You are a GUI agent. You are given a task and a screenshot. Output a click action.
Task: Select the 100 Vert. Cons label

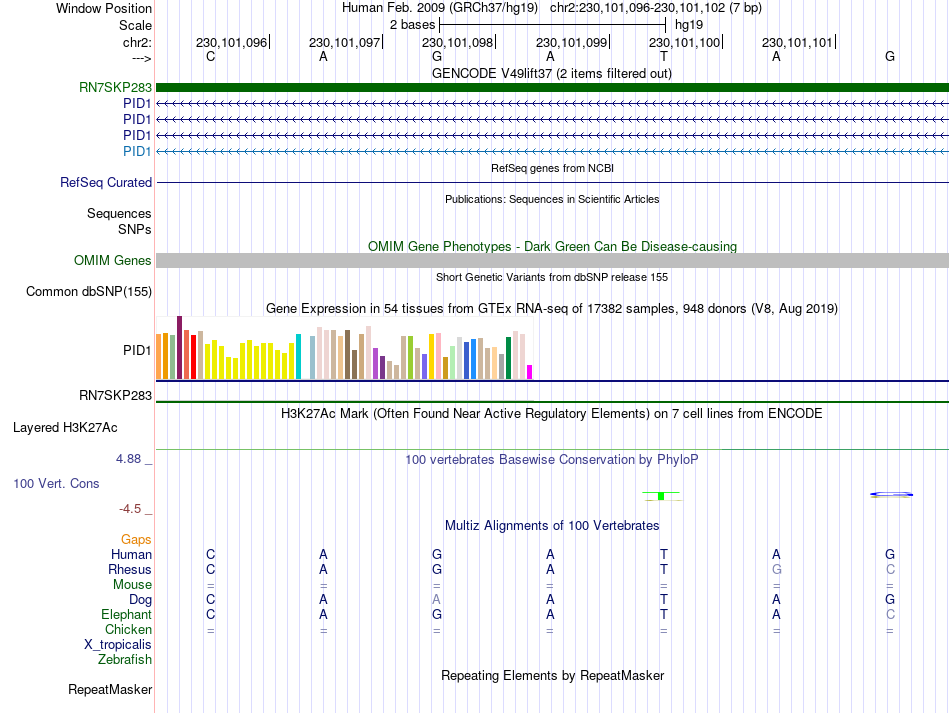click(56, 483)
